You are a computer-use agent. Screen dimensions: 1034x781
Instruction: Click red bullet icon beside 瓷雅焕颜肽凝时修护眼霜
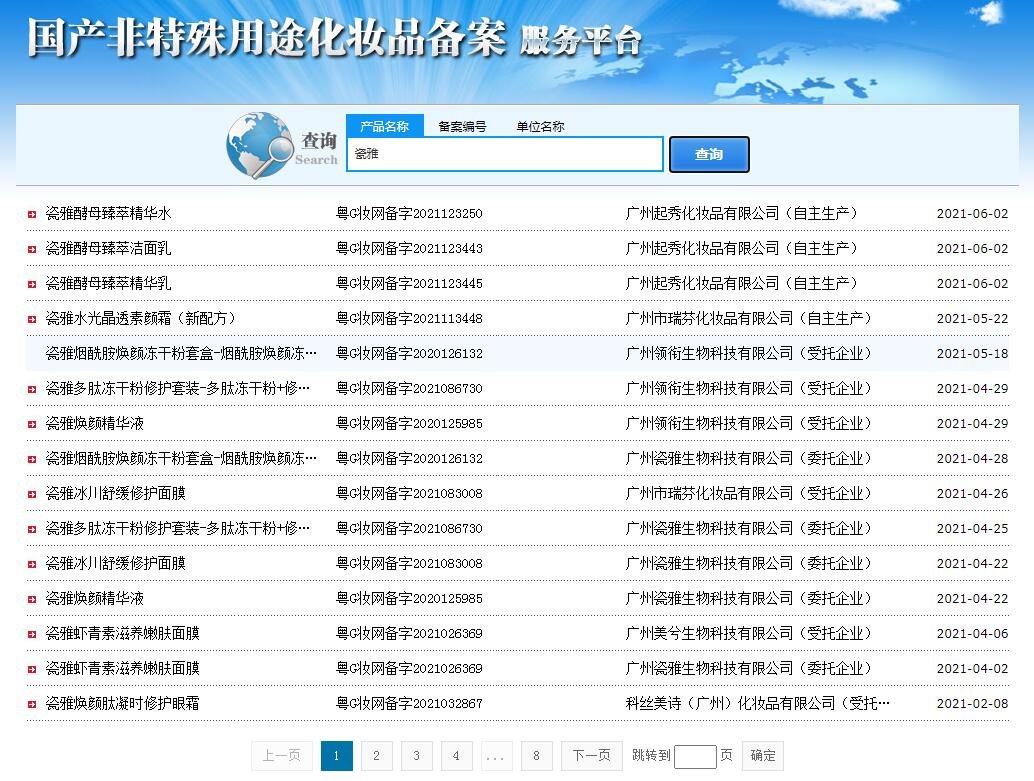coord(32,704)
